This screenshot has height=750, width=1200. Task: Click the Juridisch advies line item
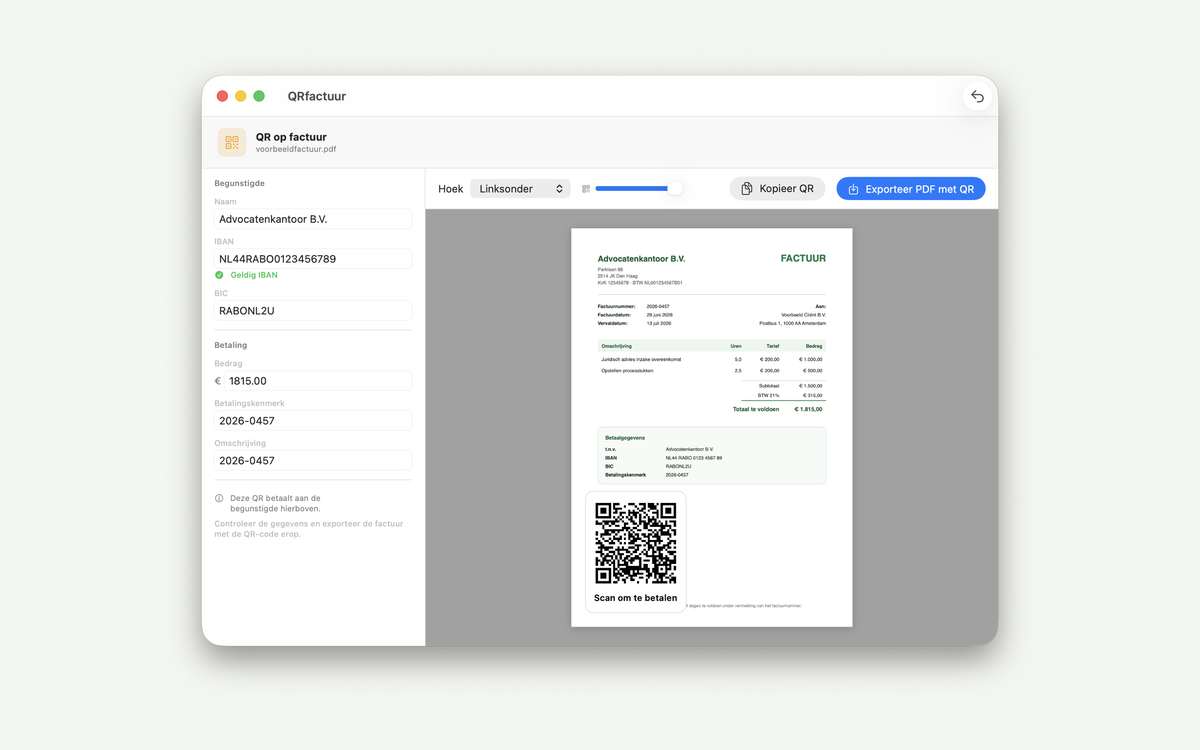point(711,359)
